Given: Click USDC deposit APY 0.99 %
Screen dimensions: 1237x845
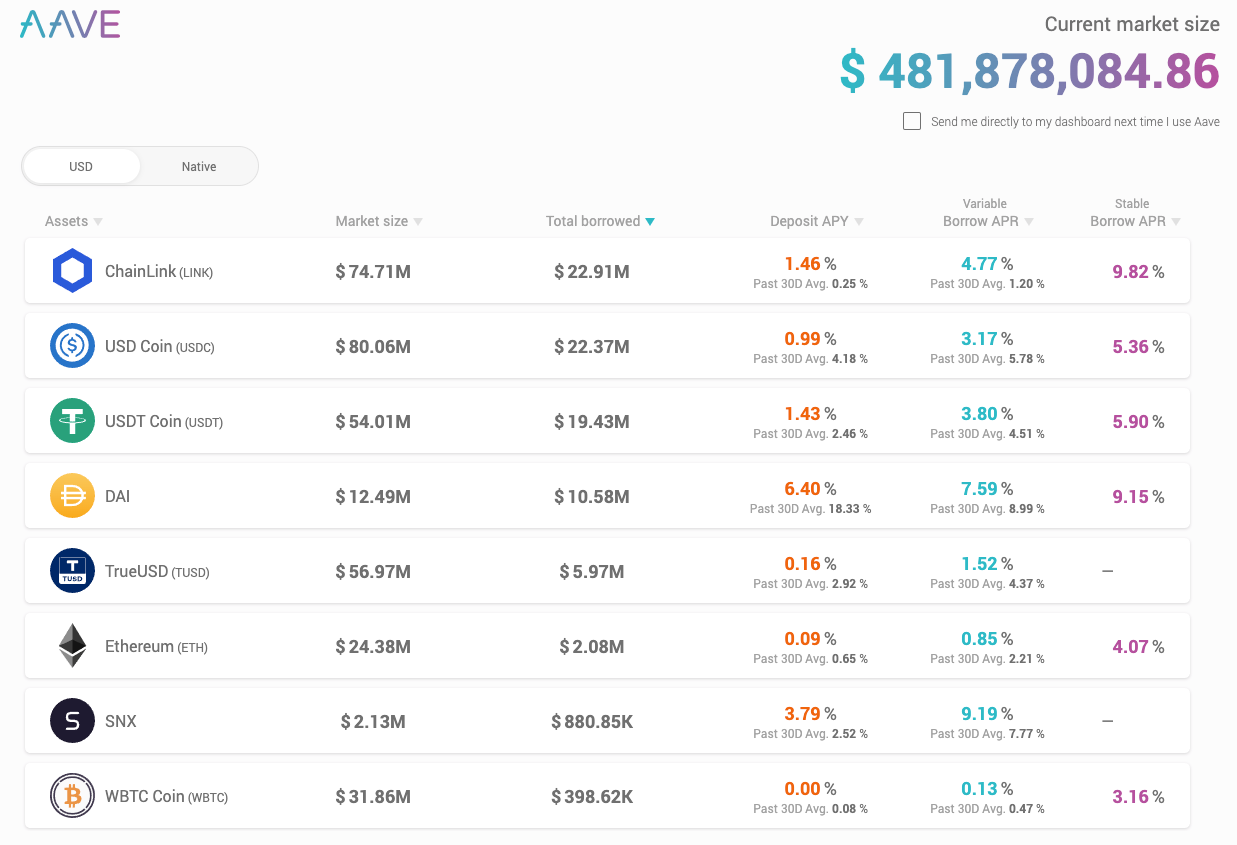Looking at the screenshot, I should [810, 339].
